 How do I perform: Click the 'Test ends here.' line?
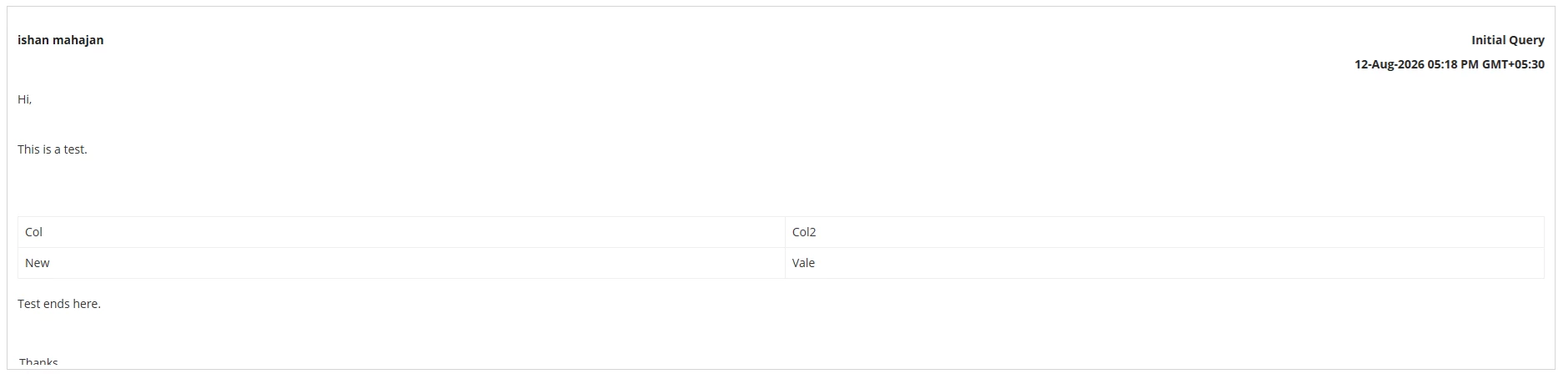click(59, 304)
